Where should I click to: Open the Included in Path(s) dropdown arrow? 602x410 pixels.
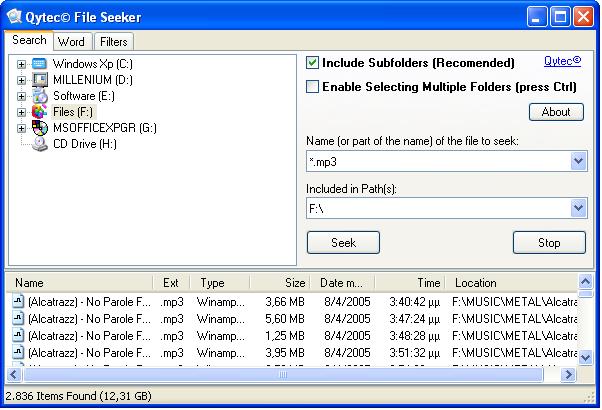[579, 208]
